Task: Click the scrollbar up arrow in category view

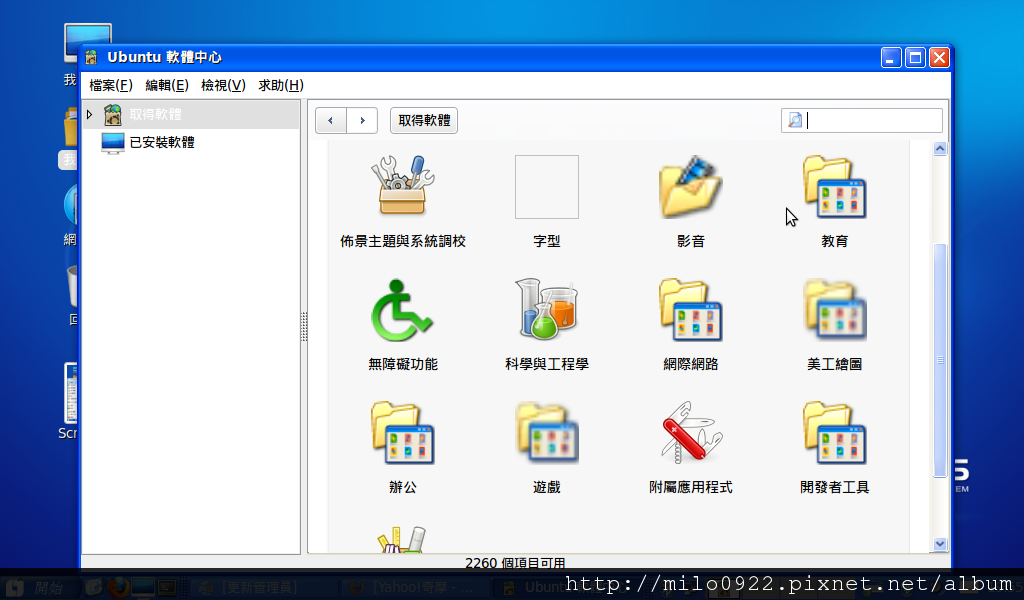Action: [940, 148]
